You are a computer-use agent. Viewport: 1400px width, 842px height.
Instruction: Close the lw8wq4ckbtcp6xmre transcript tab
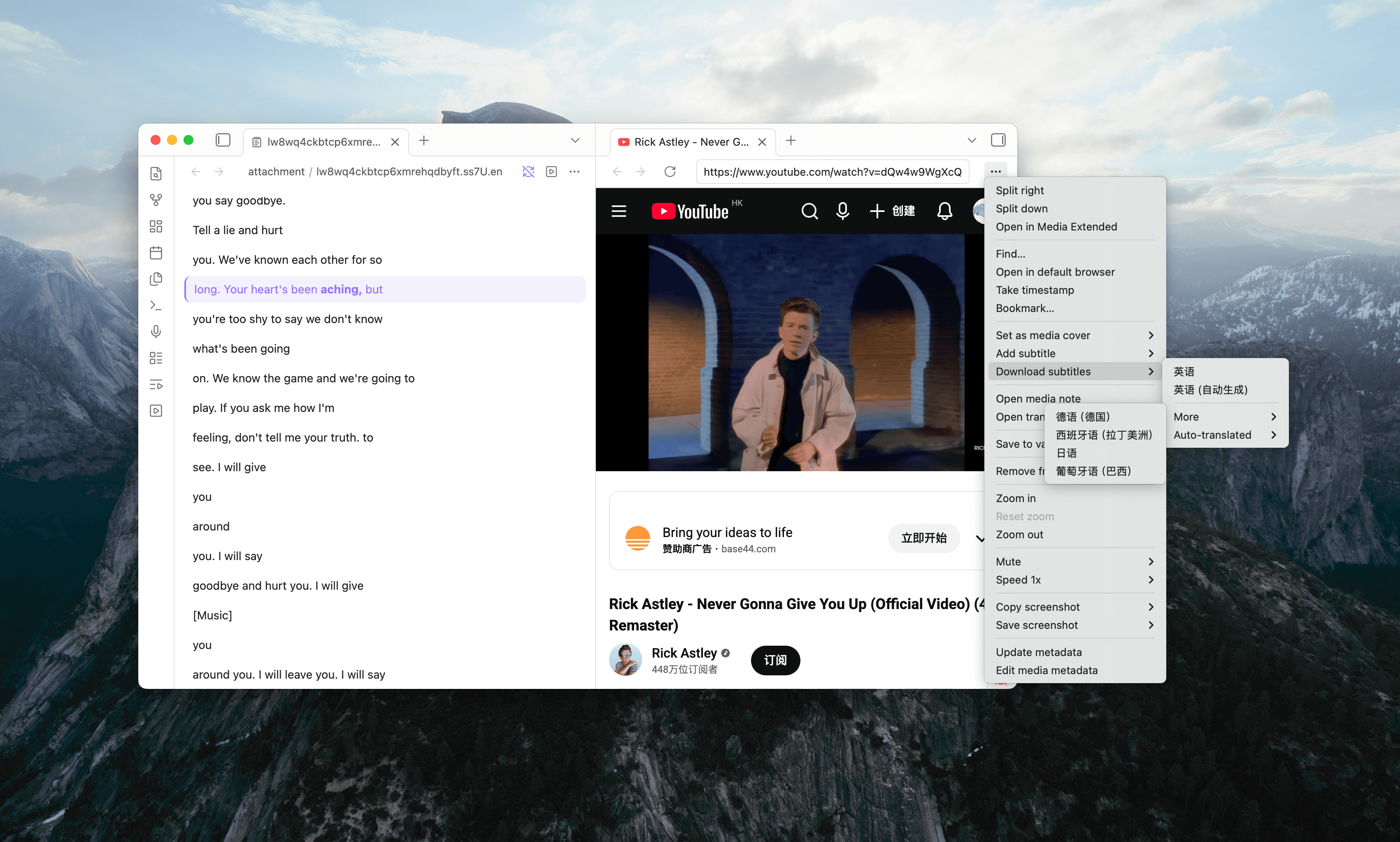click(x=395, y=142)
